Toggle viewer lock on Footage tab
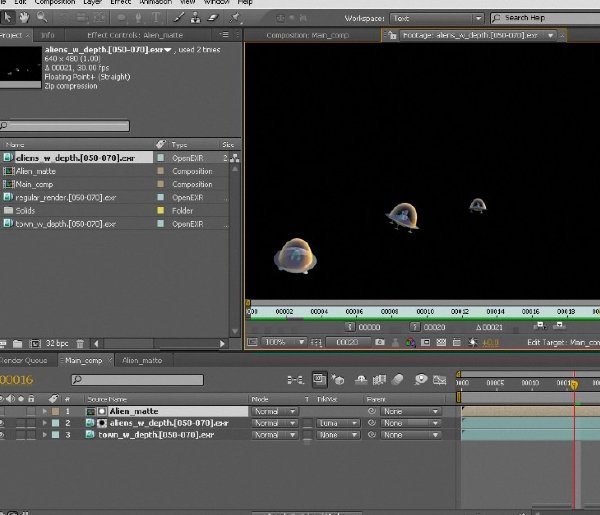 392,36
